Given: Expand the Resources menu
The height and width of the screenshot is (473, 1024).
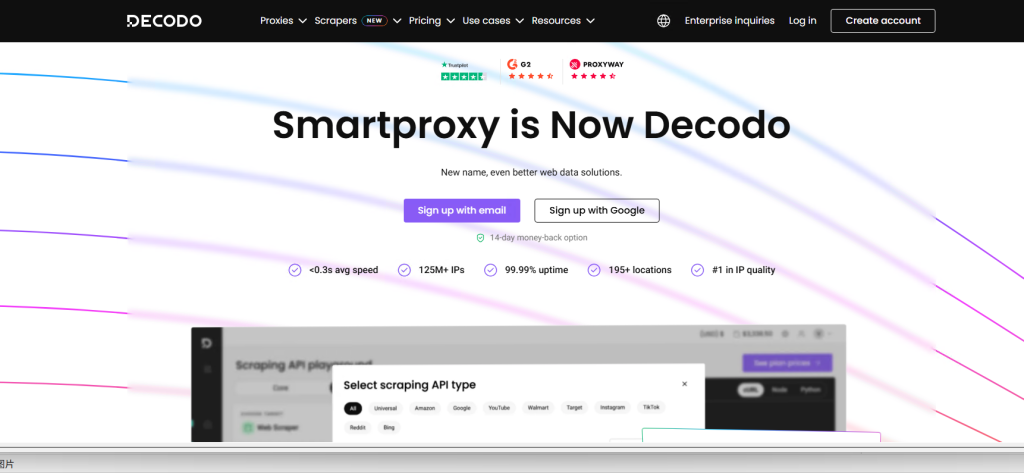Looking at the screenshot, I should 563,21.
